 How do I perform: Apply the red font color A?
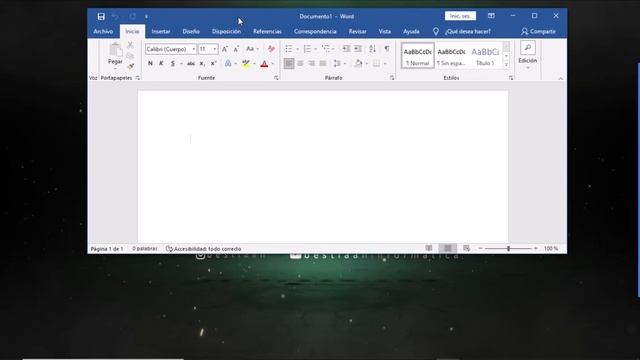pos(264,63)
